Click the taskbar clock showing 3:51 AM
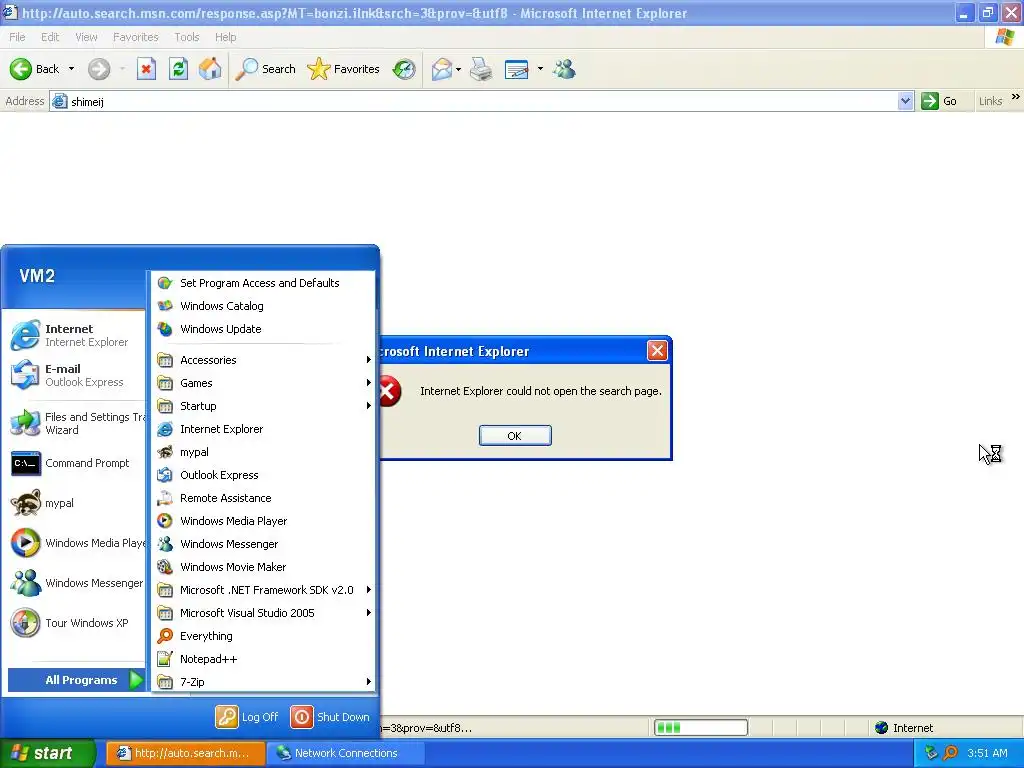Image resolution: width=1024 pixels, height=768 pixels. [987, 753]
